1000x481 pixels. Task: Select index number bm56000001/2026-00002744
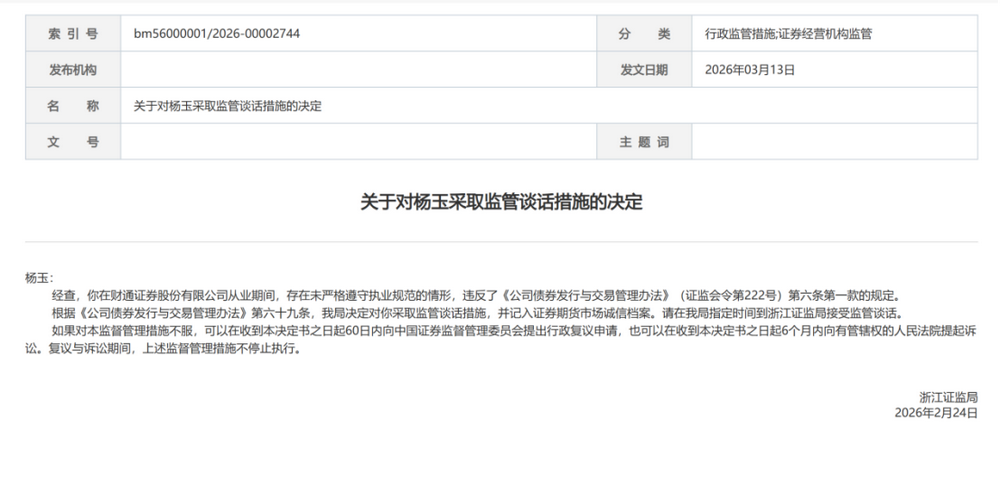coord(217,34)
